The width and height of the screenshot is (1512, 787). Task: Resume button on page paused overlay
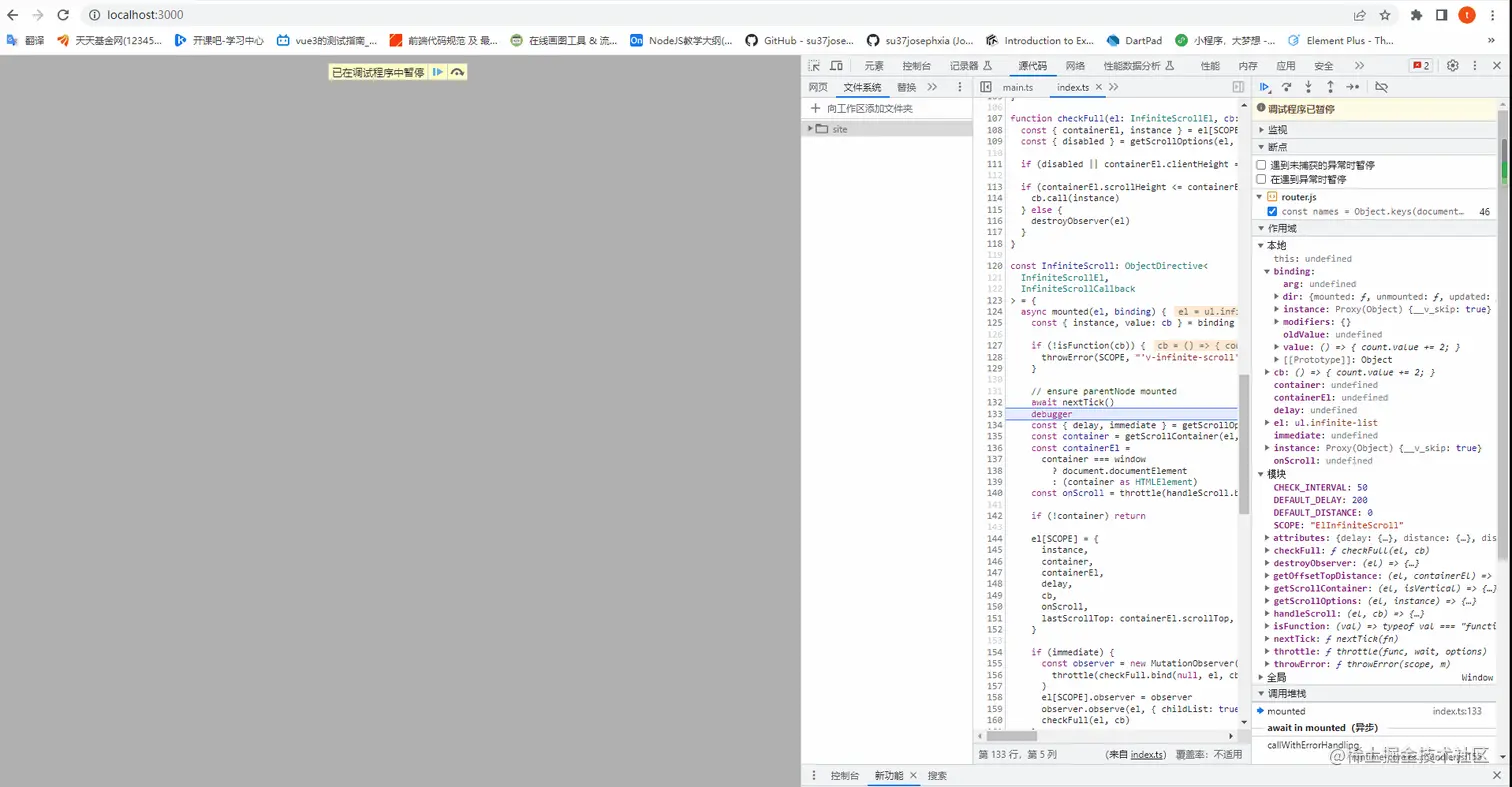[438, 72]
